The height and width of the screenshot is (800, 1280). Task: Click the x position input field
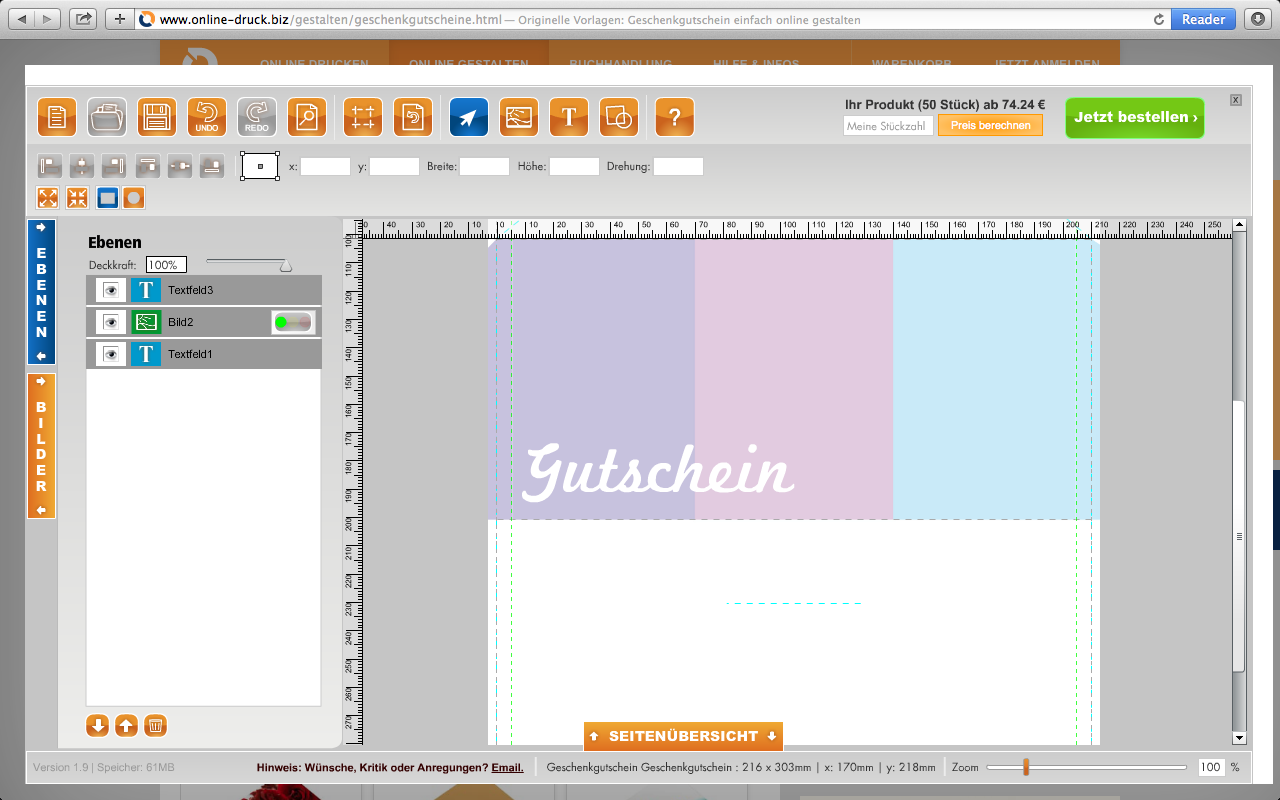click(x=326, y=166)
